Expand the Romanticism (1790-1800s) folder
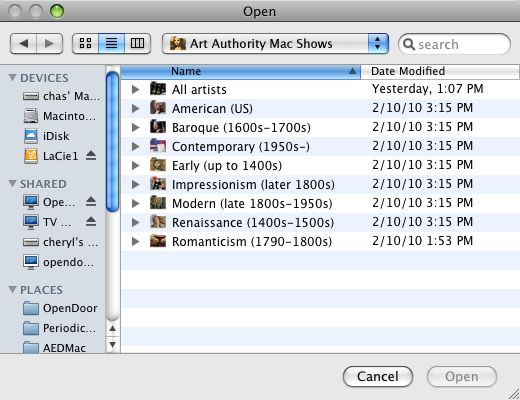Viewport: 520px width, 400px height. [135, 241]
